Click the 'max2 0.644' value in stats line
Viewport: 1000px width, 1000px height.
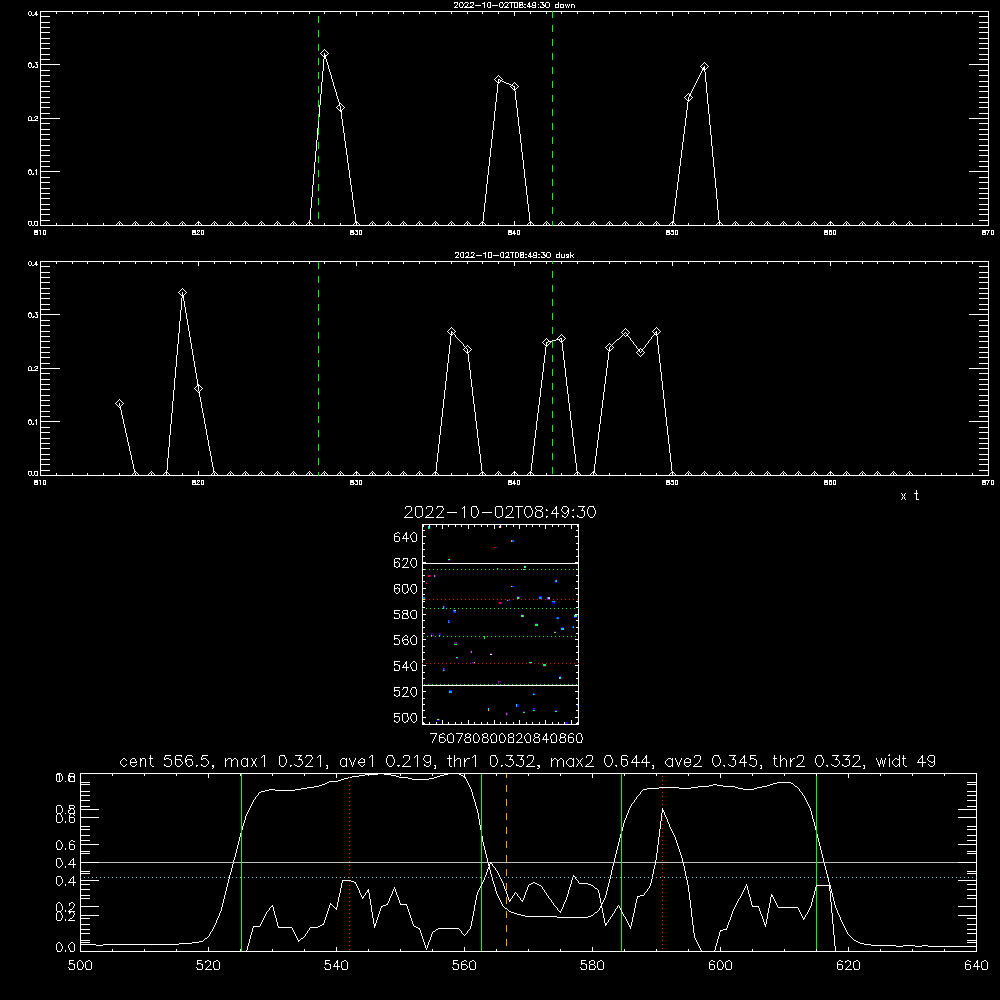tap(603, 761)
